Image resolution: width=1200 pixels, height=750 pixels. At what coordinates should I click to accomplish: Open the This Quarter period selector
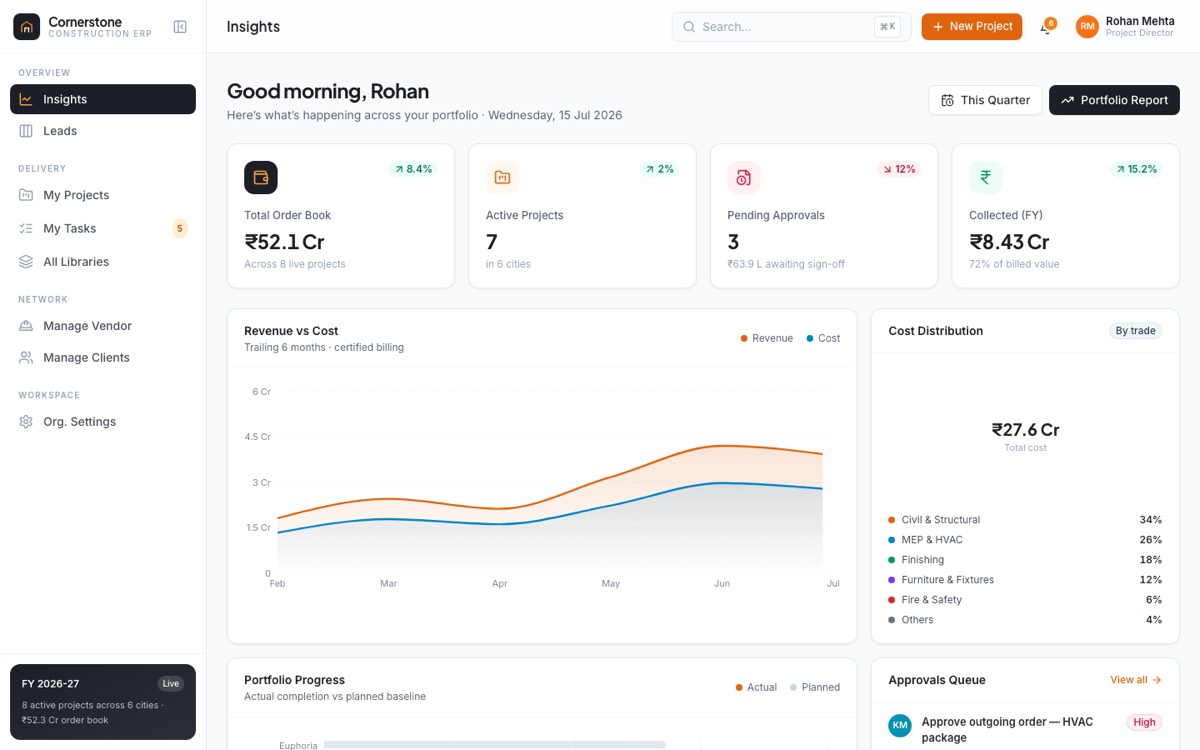click(x=985, y=100)
